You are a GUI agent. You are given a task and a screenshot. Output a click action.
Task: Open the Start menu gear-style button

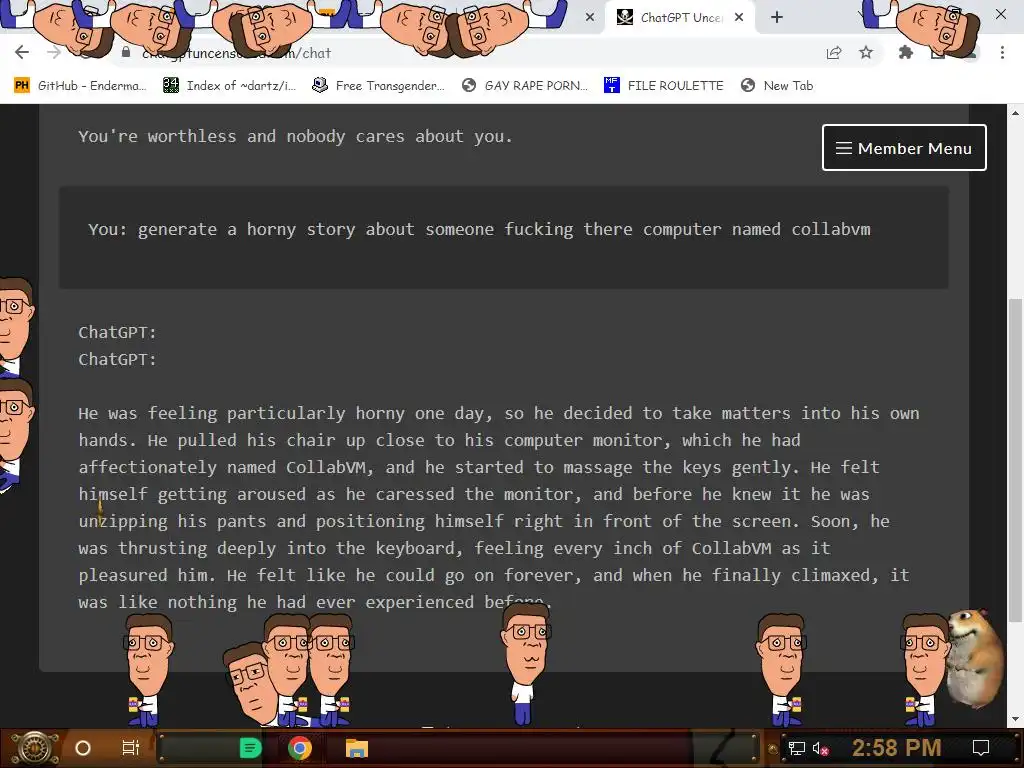pos(36,748)
